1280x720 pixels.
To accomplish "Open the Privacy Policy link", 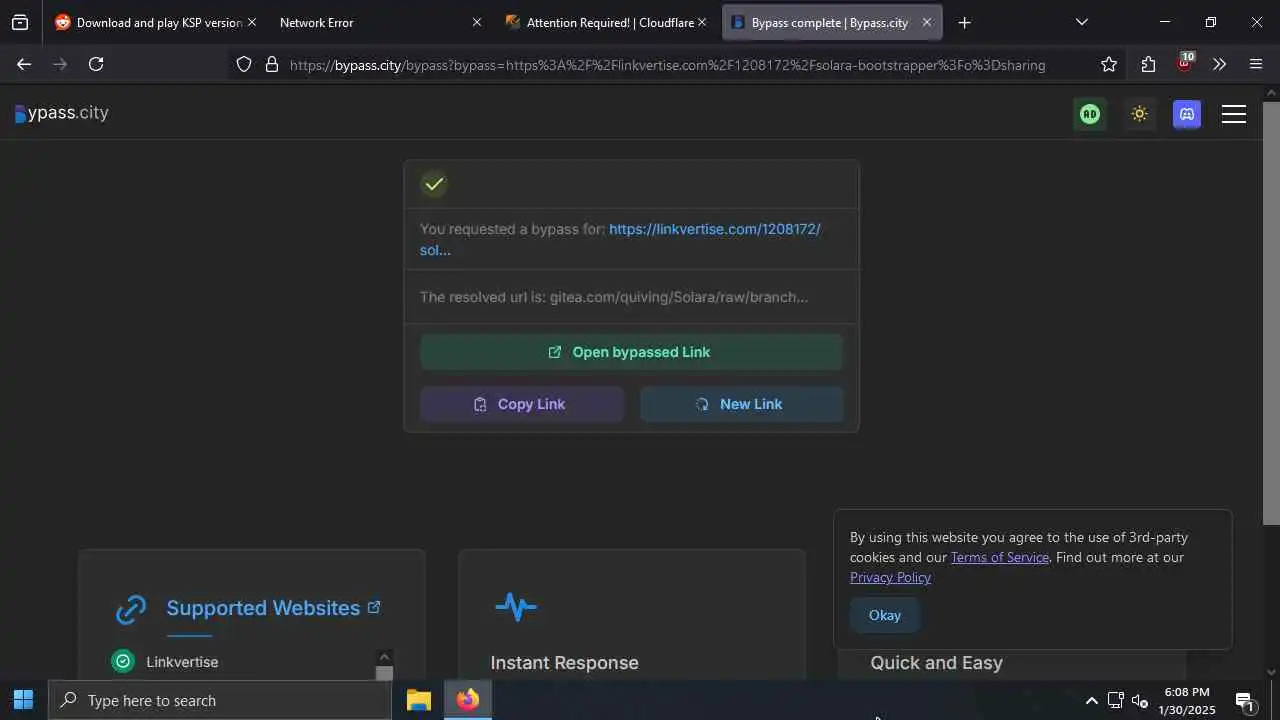I will (x=890, y=577).
